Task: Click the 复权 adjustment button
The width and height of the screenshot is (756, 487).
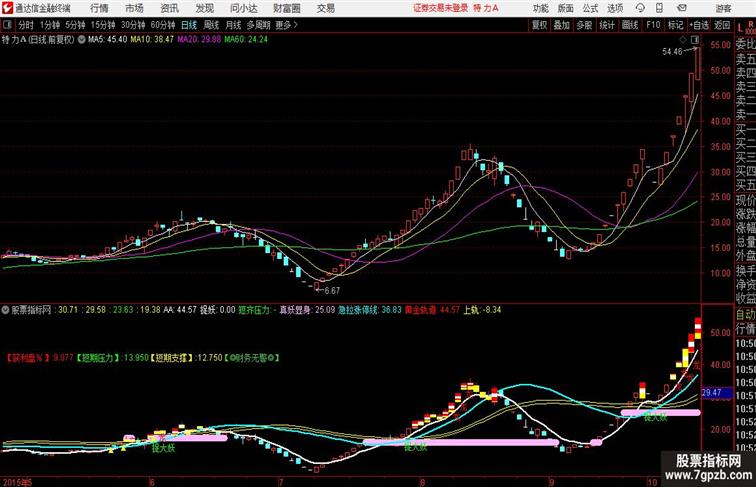Action: click(x=540, y=25)
